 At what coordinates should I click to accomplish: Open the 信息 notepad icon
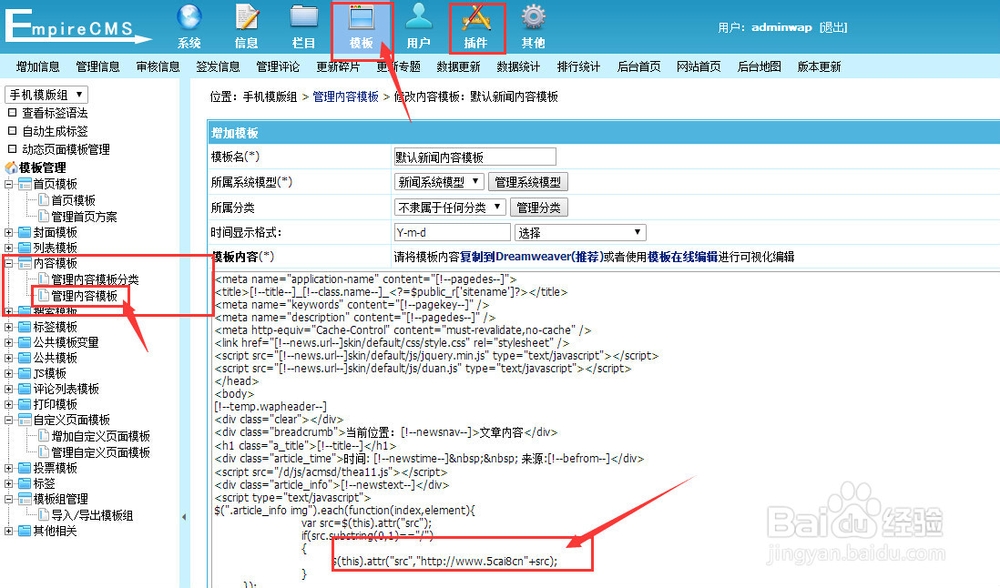click(246, 18)
